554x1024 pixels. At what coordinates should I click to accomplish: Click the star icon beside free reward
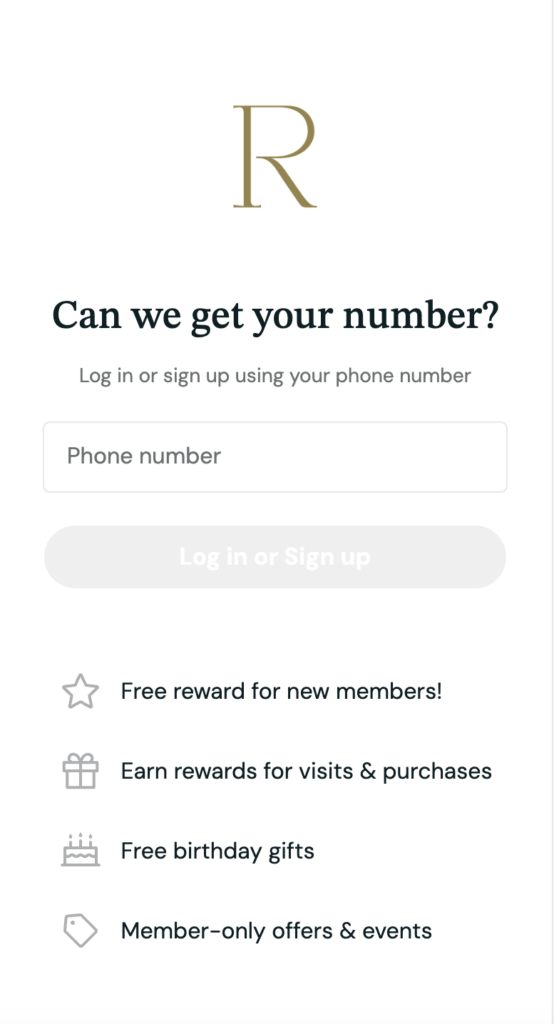[80, 691]
